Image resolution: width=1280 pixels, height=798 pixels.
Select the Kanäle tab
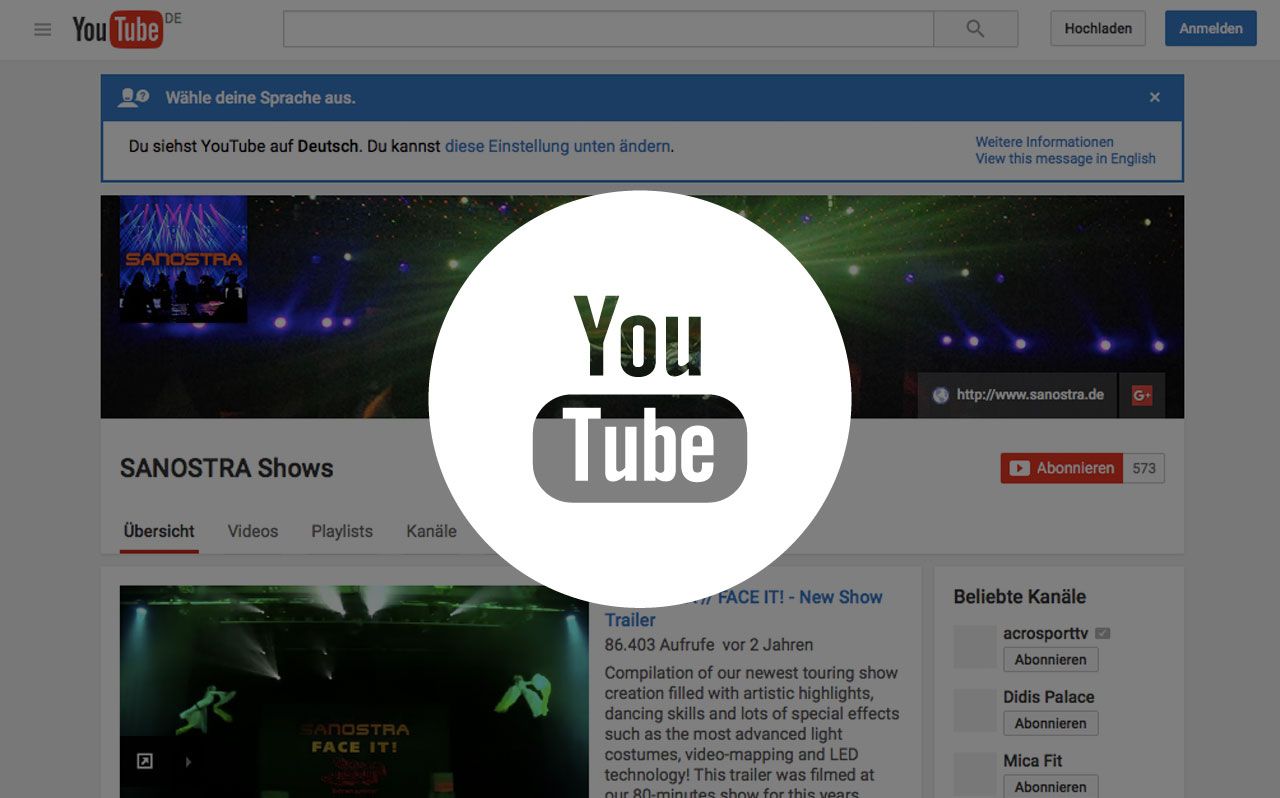(431, 531)
